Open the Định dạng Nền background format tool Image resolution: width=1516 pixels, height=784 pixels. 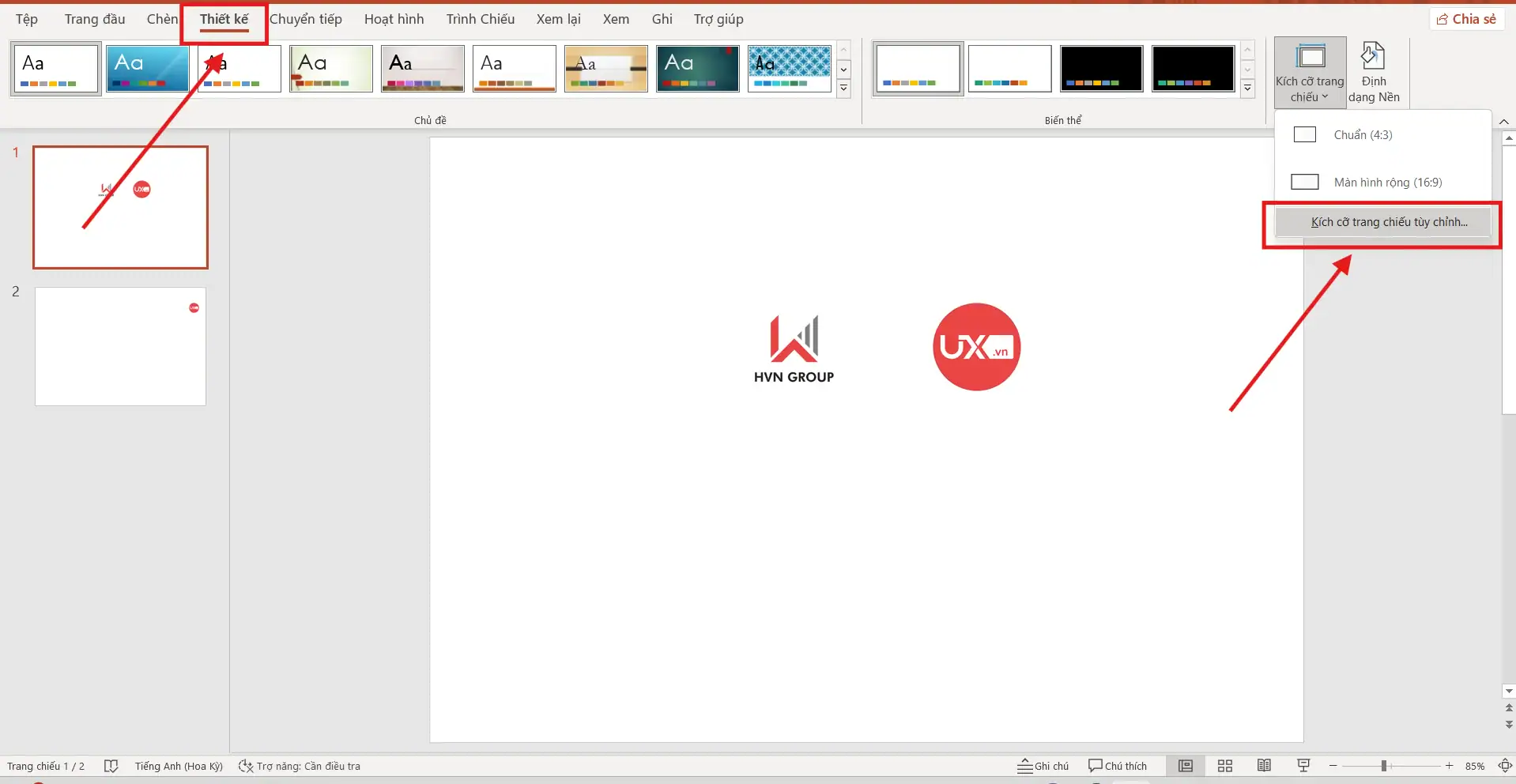coord(1373,73)
